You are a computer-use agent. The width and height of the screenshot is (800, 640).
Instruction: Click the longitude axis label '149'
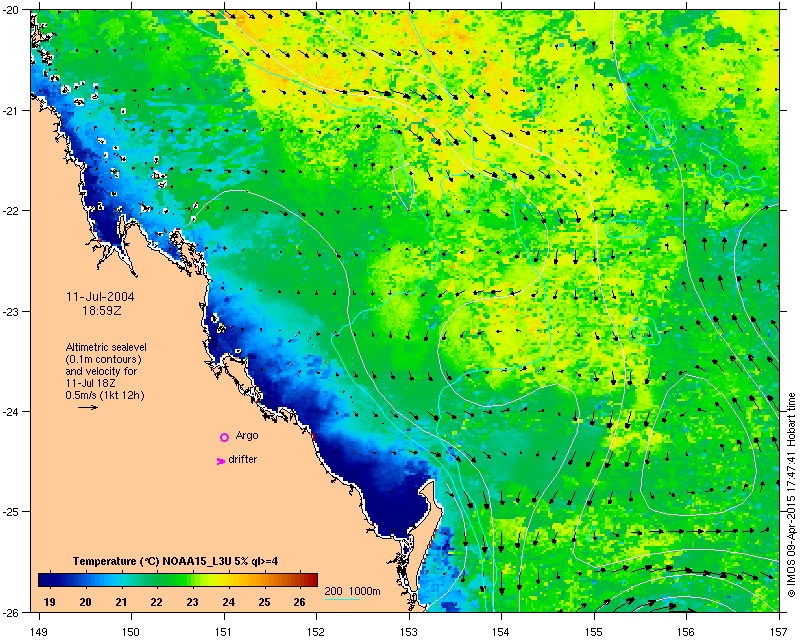pos(39,632)
